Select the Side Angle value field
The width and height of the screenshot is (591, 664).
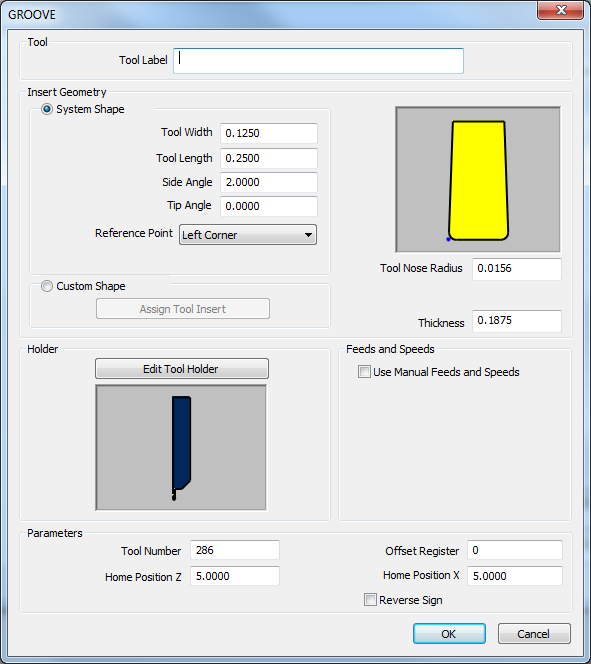pyautogui.click(x=269, y=182)
